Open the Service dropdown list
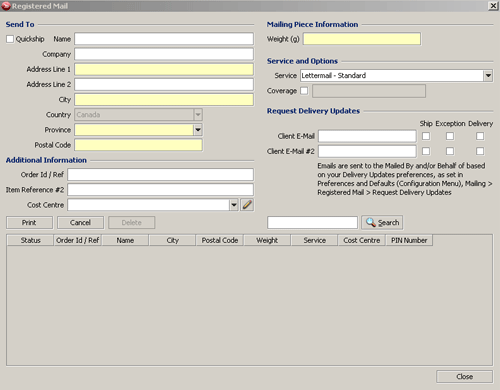The width and height of the screenshot is (500, 390). [x=488, y=76]
